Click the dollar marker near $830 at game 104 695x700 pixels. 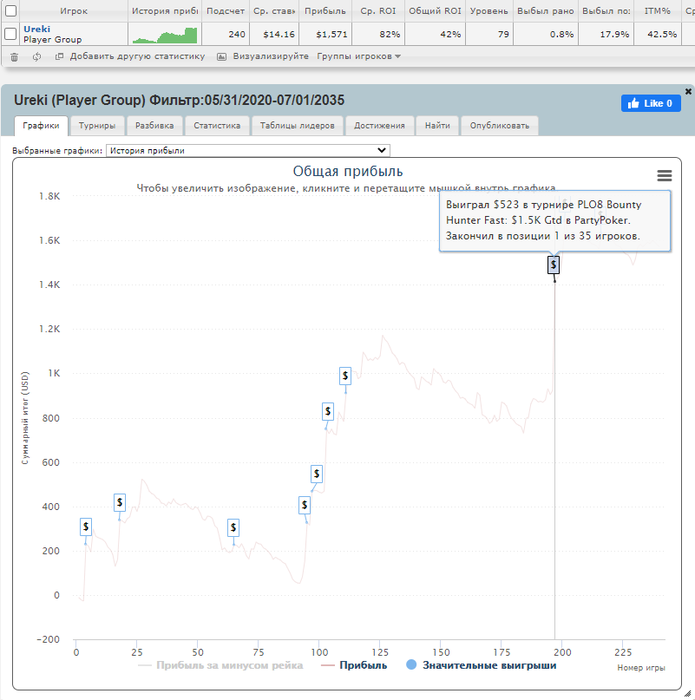(x=328, y=411)
